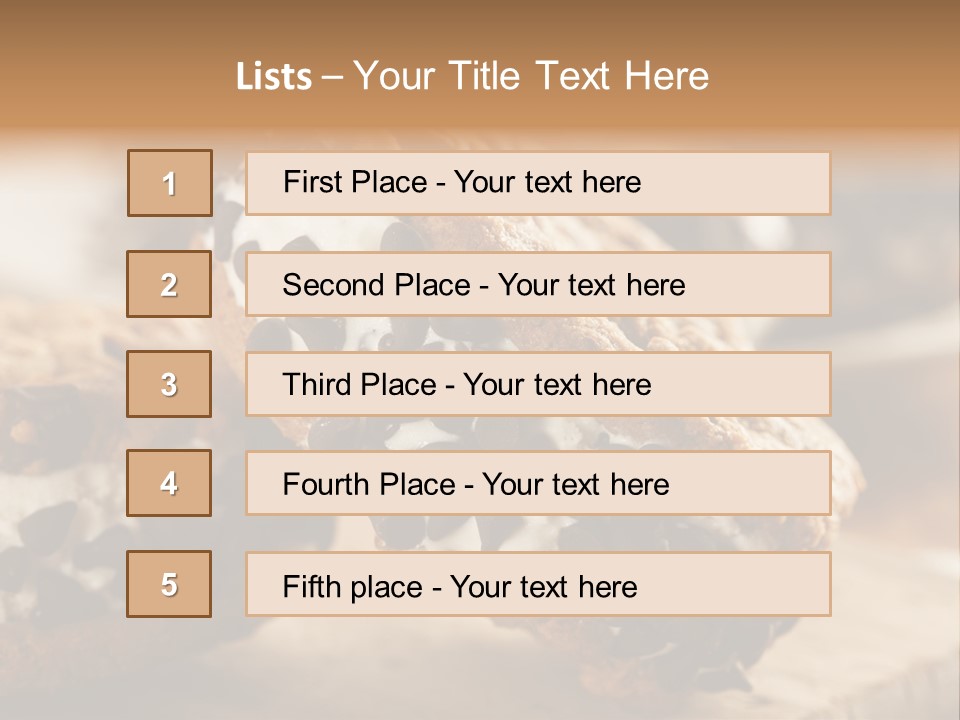Click empty right end of Third Place bar
The image size is (960, 720).
point(760,384)
